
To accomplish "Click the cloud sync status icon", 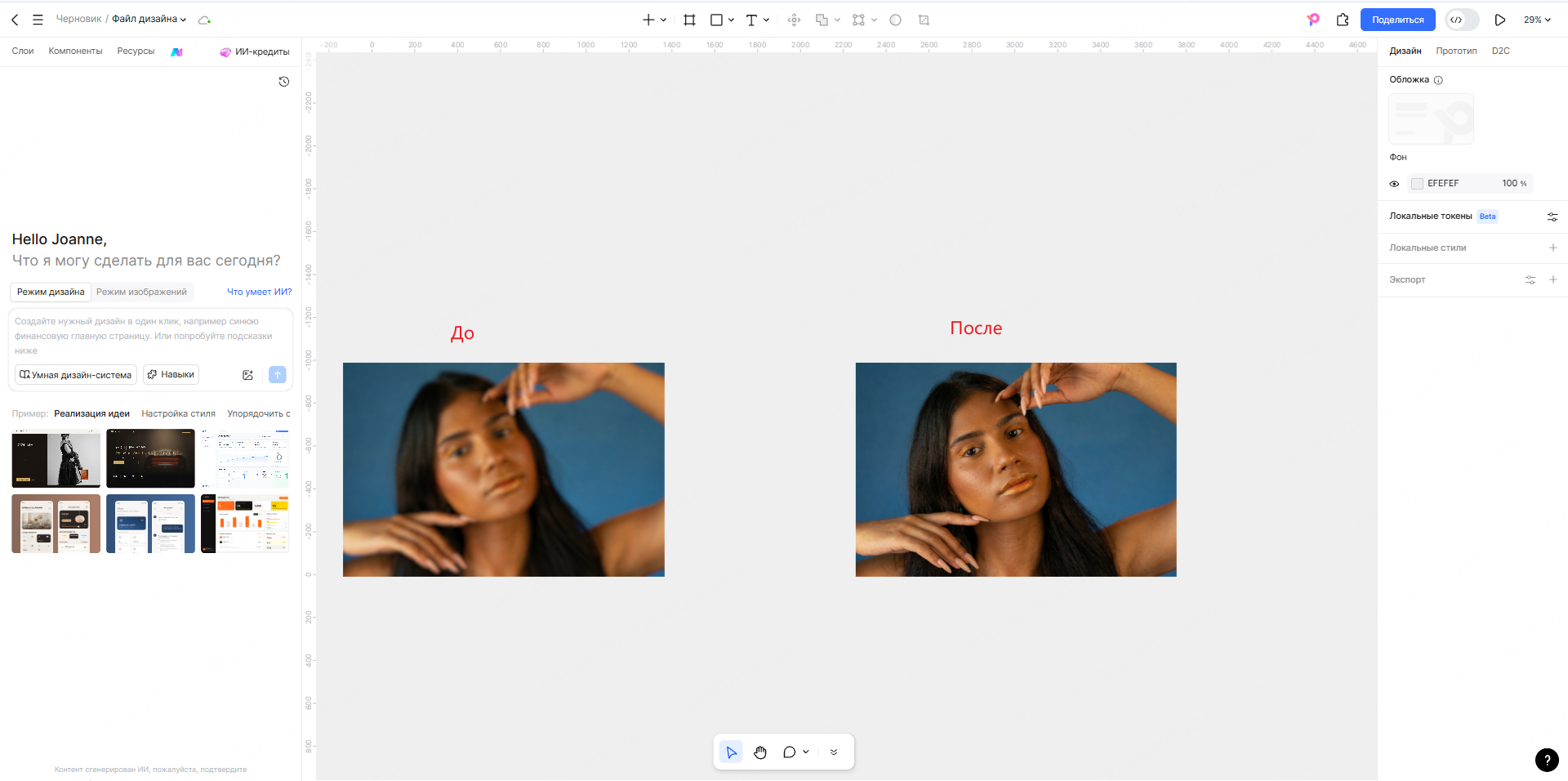I will [x=204, y=20].
